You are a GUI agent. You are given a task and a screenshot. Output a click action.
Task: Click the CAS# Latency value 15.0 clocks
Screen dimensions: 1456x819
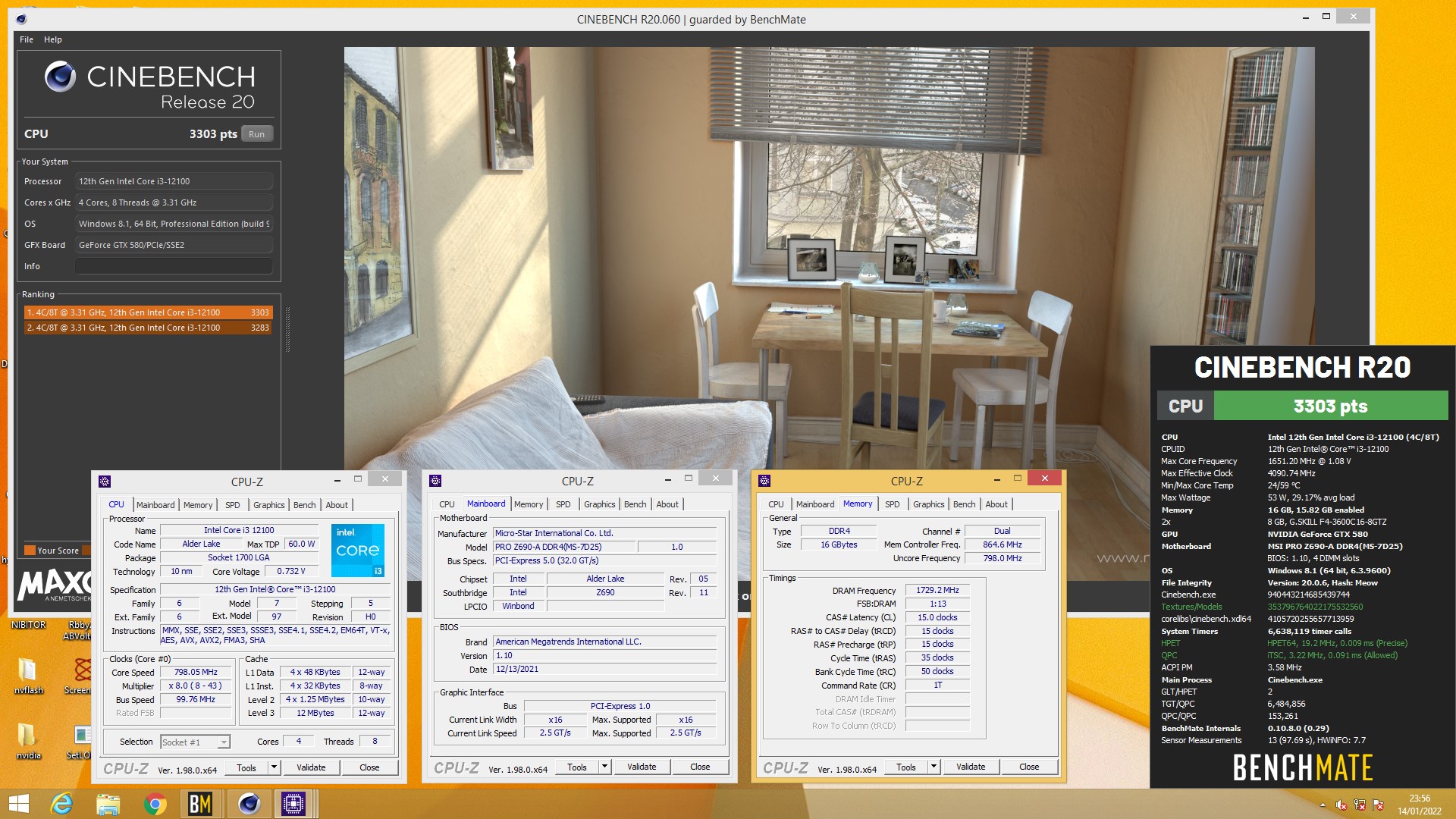click(937, 617)
